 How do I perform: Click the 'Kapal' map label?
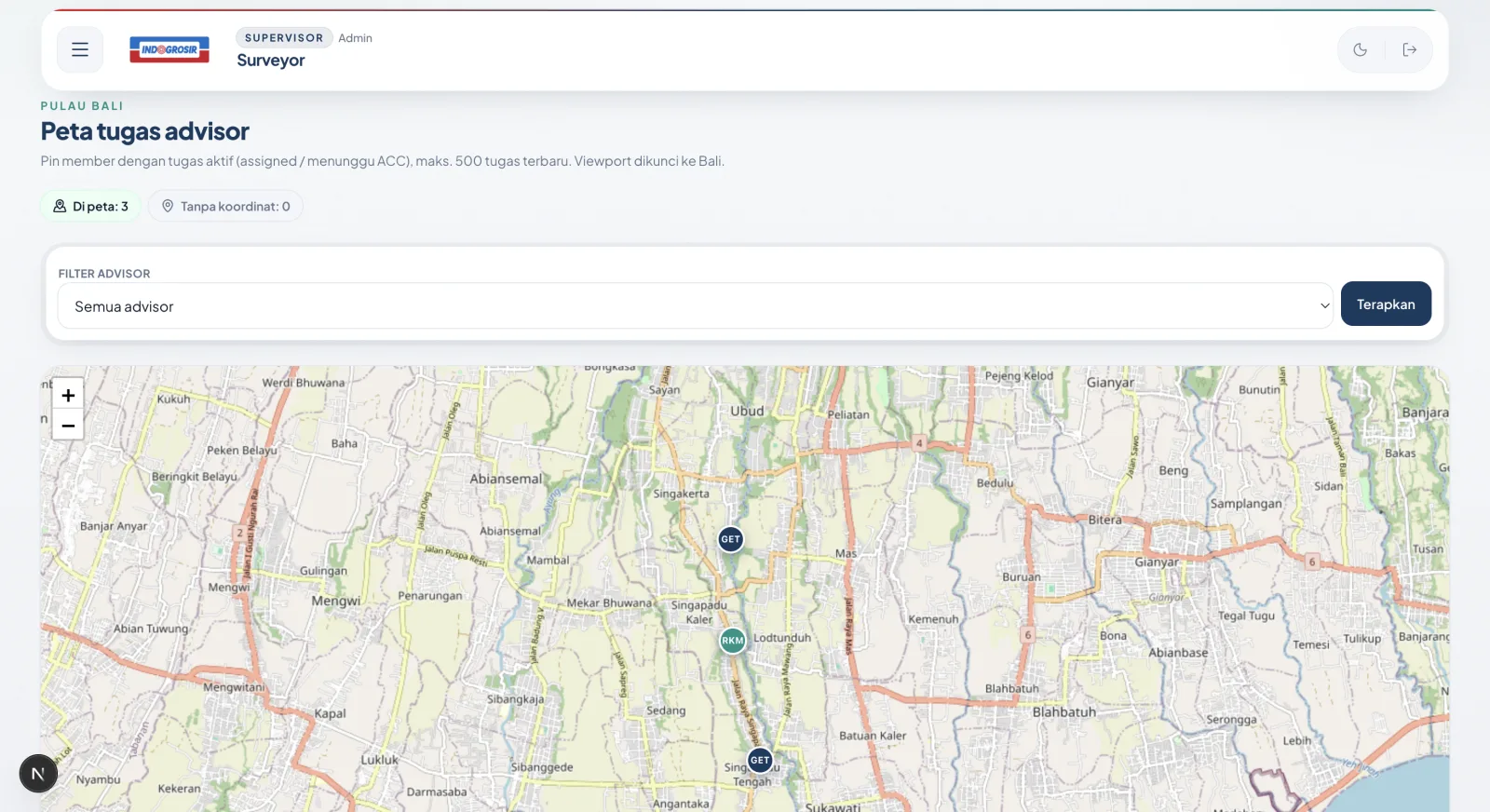coord(331,714)
